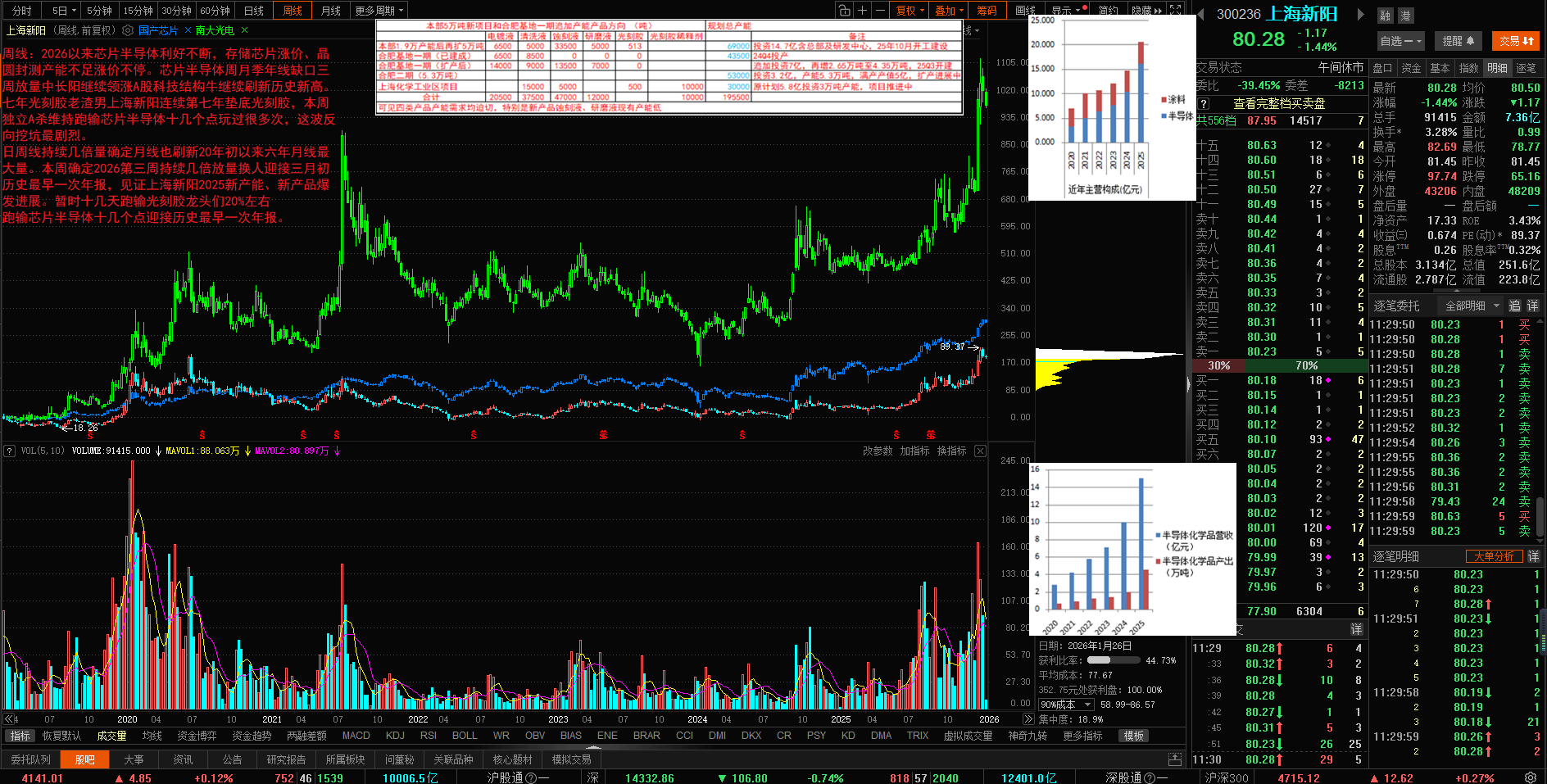Toggle 神奇九转 indicator
1547x784 pixels.
(1028, 736)
